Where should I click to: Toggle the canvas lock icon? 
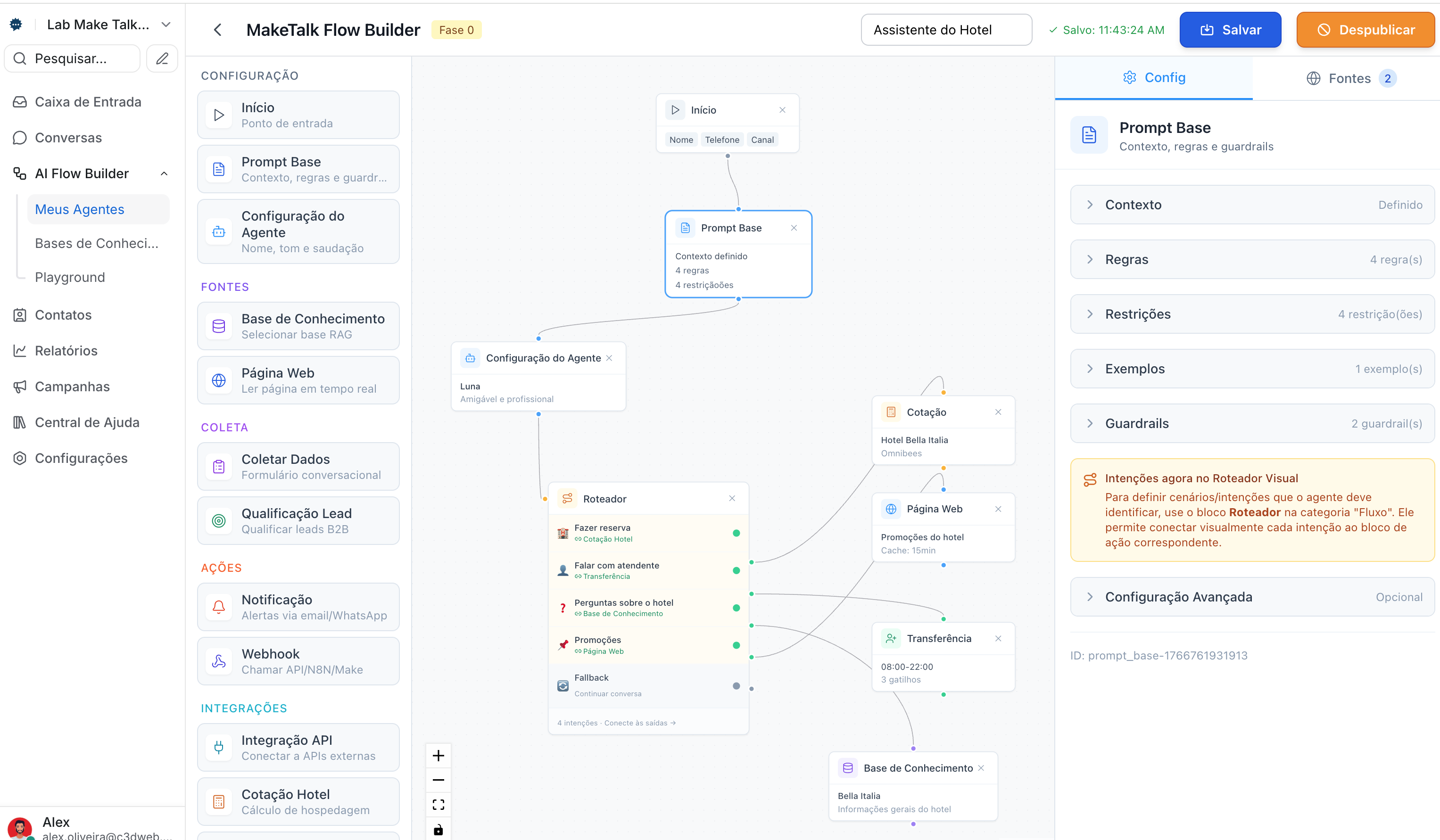click(439, 829)
